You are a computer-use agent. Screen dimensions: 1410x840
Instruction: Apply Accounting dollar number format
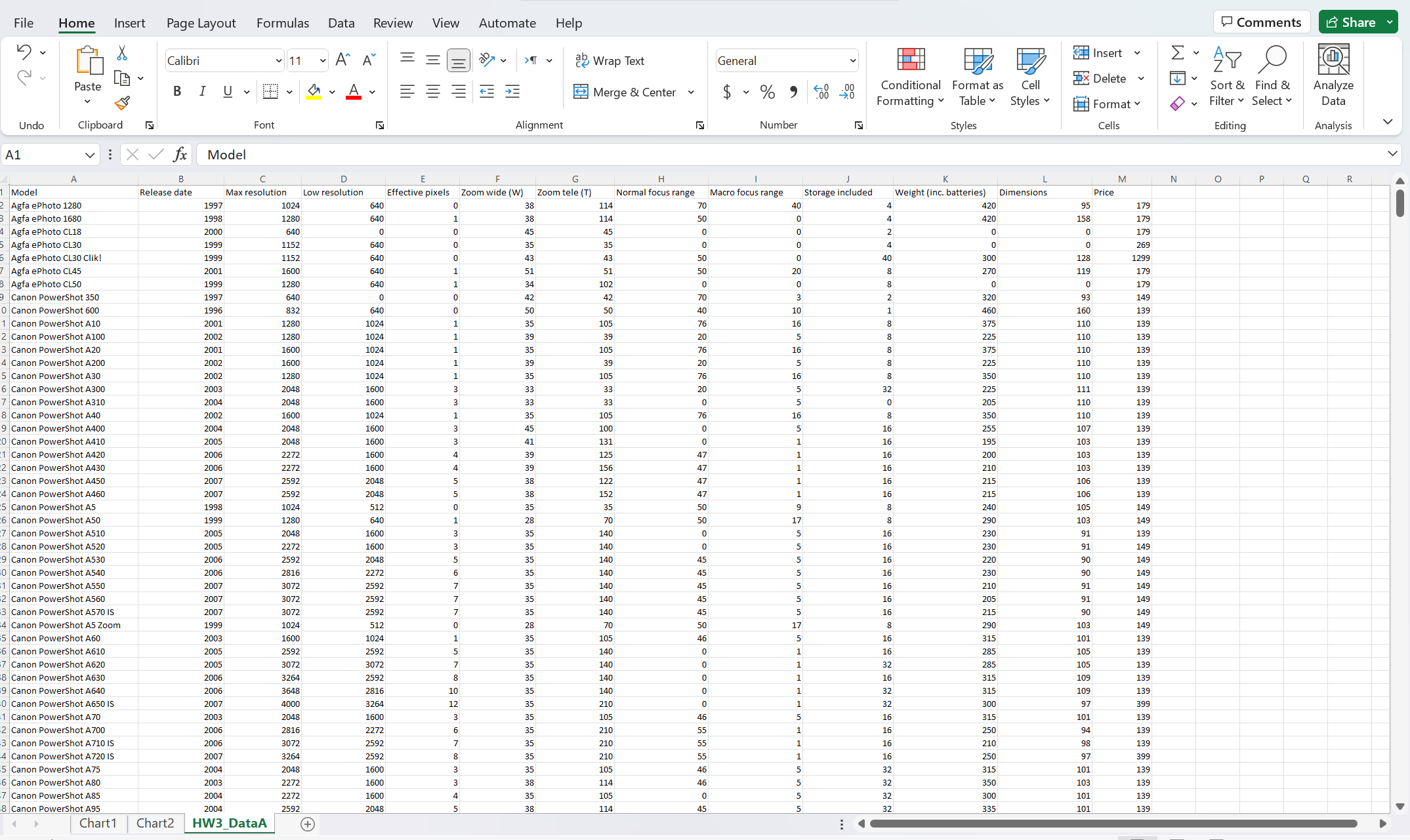[727, 92]
